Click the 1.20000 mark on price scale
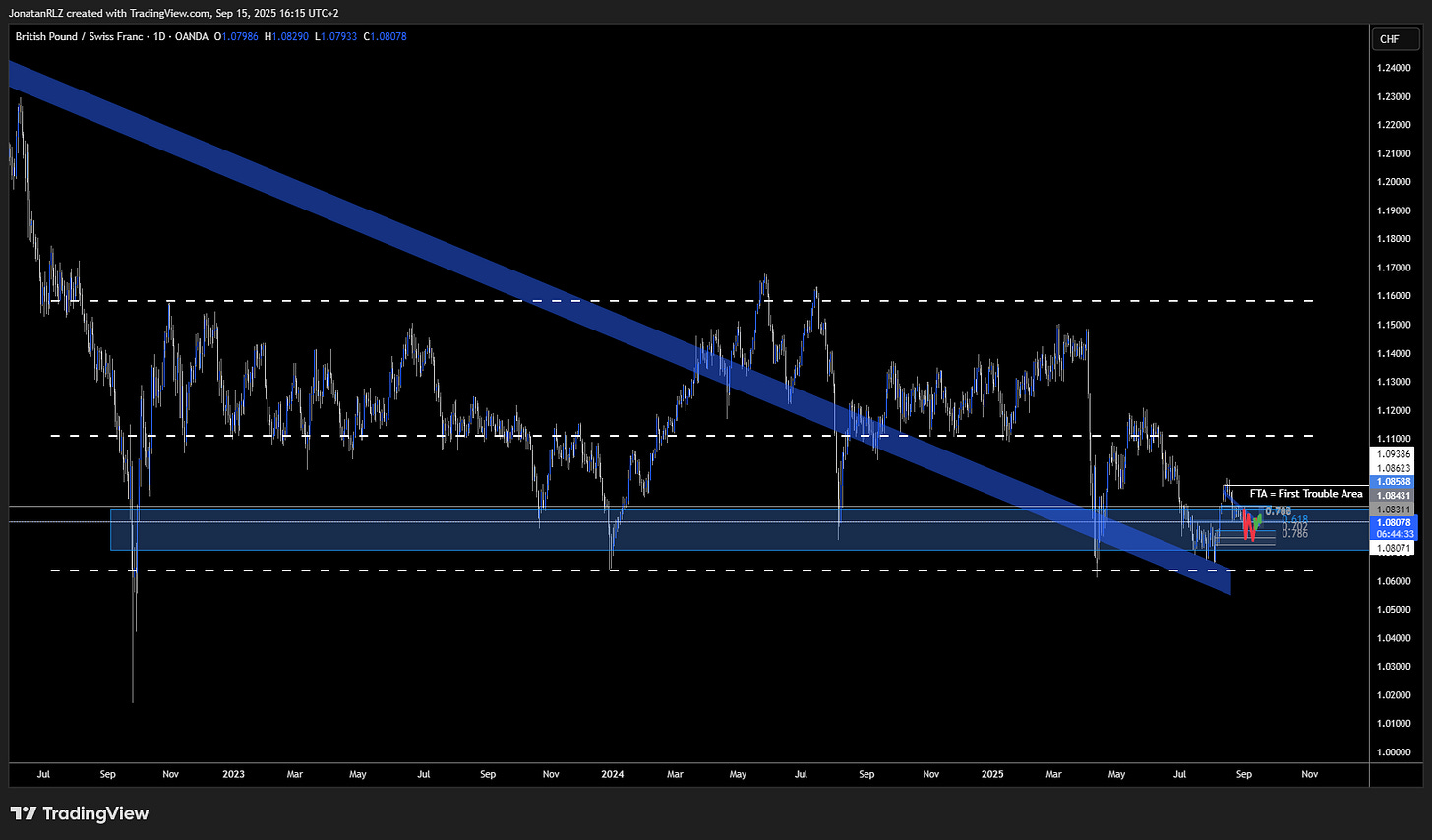 coord(1394,182)
